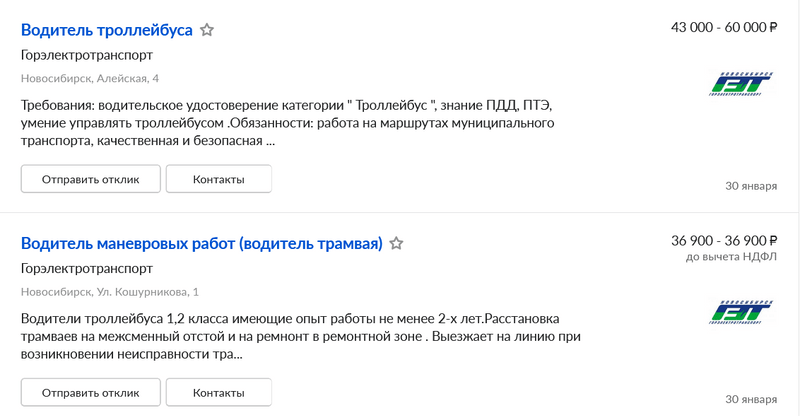
Task: Open employer Горэлектротранспорт under the tram driver job
Action: coord(86,269)
